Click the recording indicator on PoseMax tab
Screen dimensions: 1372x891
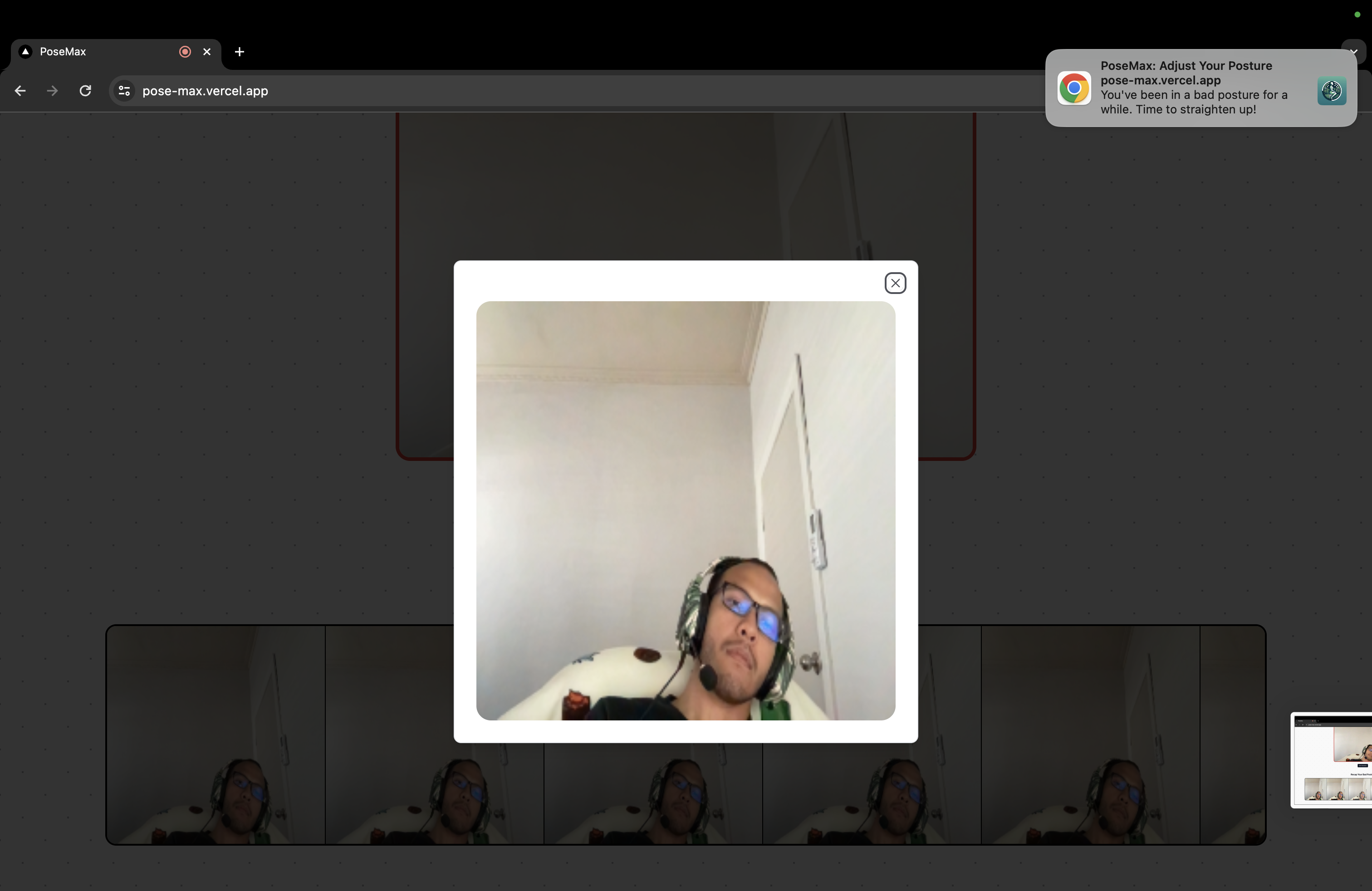(x=185, y=52)
